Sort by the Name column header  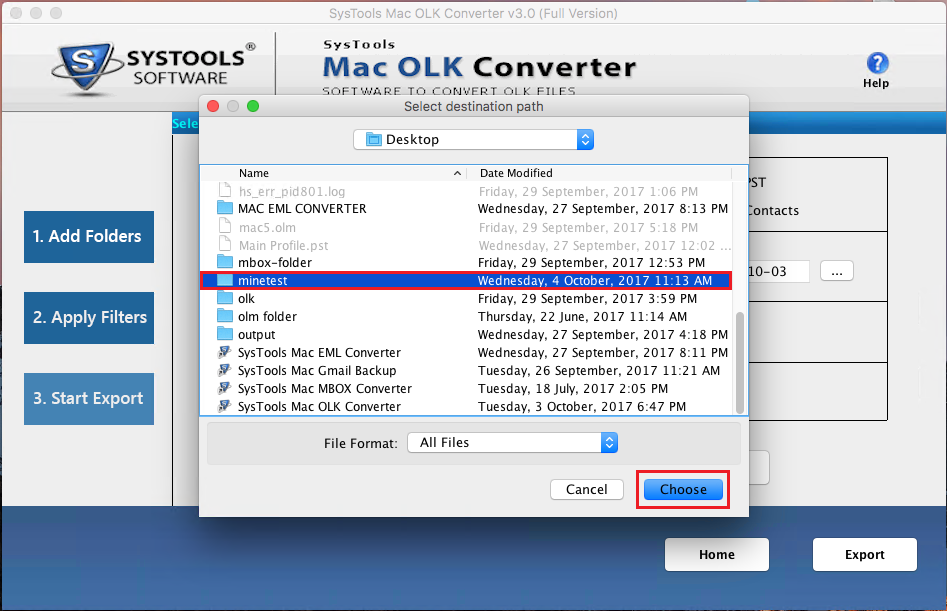[x=253, y=173]
